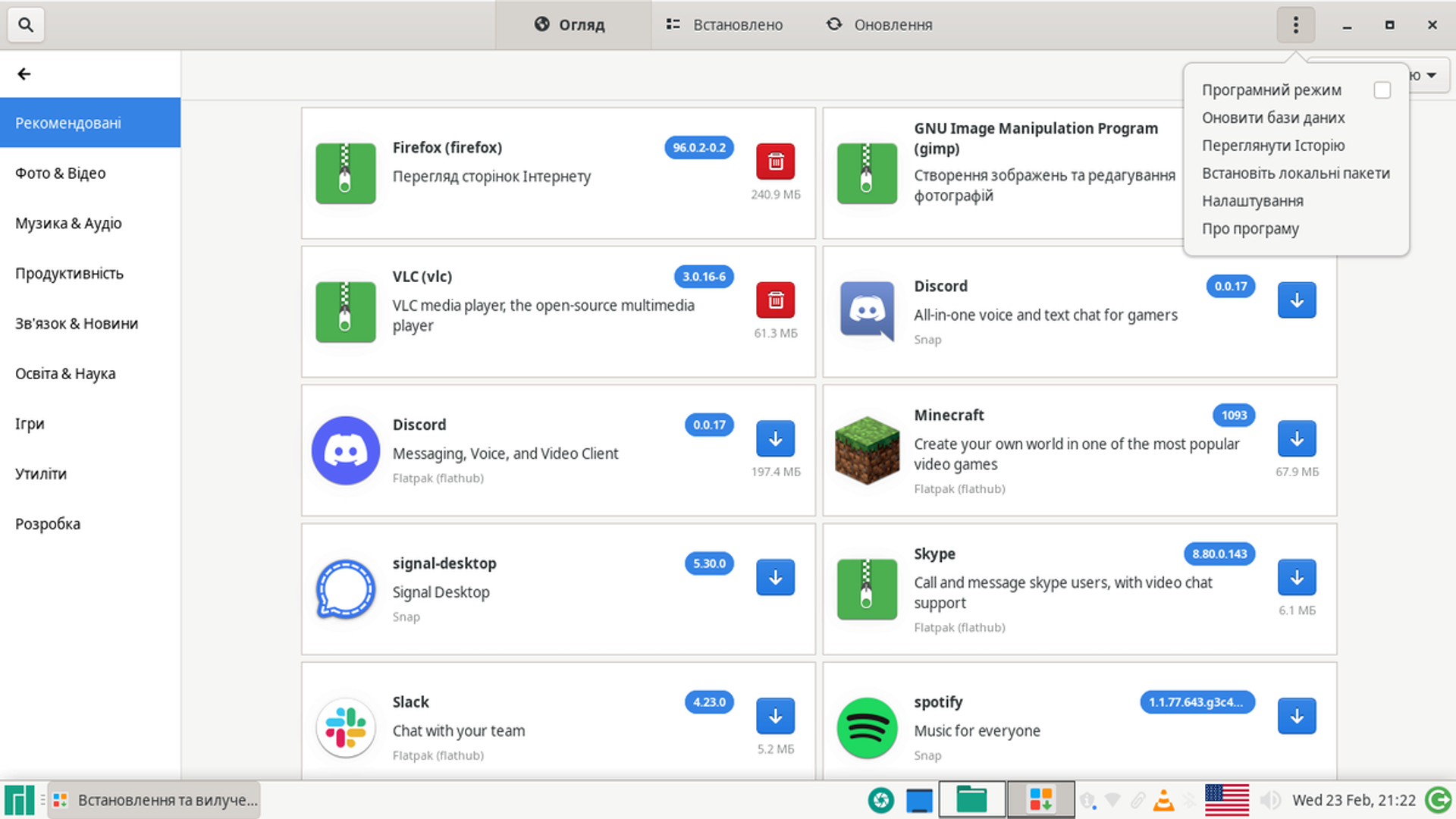Viewport: 1456px width, 819px height.
Task: Select the Ігри category
Action: tap(90, 423)
